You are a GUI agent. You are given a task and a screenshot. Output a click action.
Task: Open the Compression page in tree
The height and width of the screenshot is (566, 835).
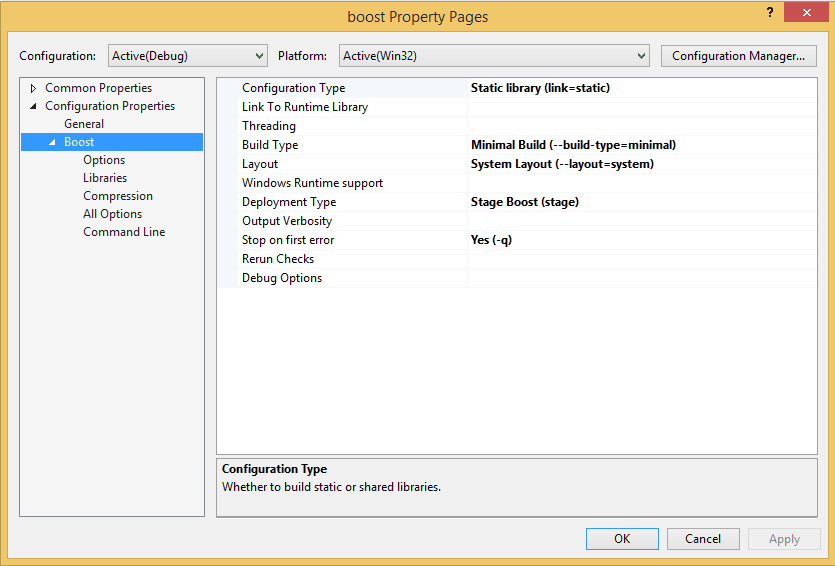coord(118,196)
